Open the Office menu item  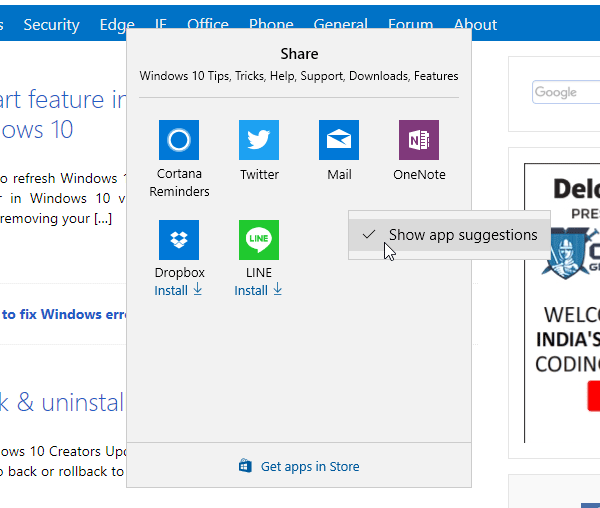(208, 24)
